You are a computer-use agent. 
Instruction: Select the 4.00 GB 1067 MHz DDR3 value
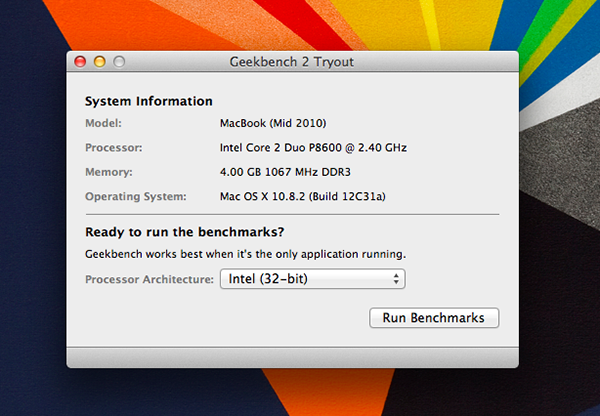click(285, 172)
